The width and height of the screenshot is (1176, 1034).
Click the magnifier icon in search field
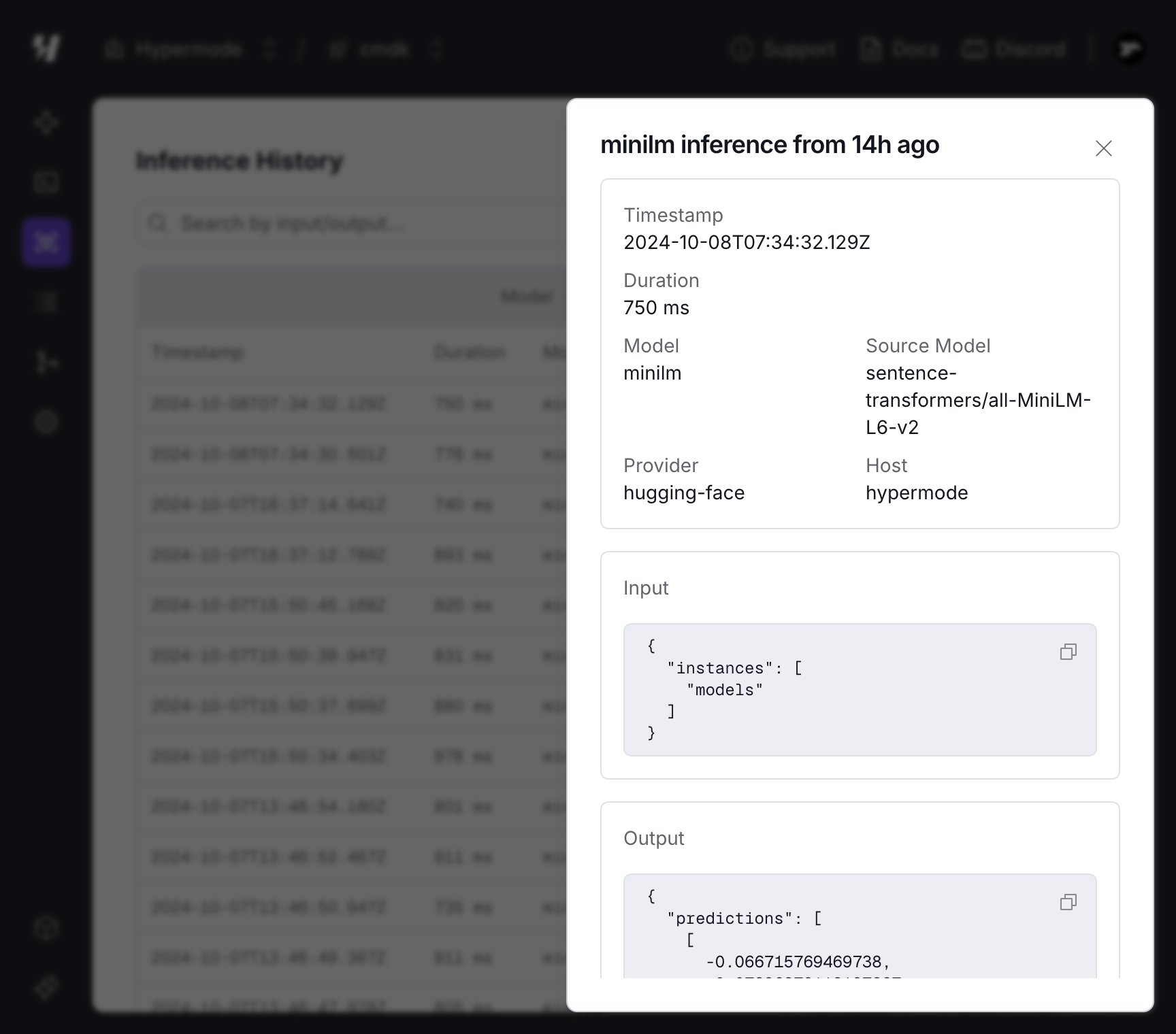tap(158, 223)
